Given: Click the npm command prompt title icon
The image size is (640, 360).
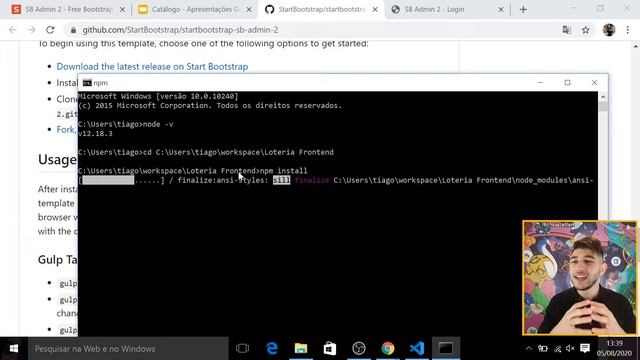Looking at the screenshot, I should [87, 83].
